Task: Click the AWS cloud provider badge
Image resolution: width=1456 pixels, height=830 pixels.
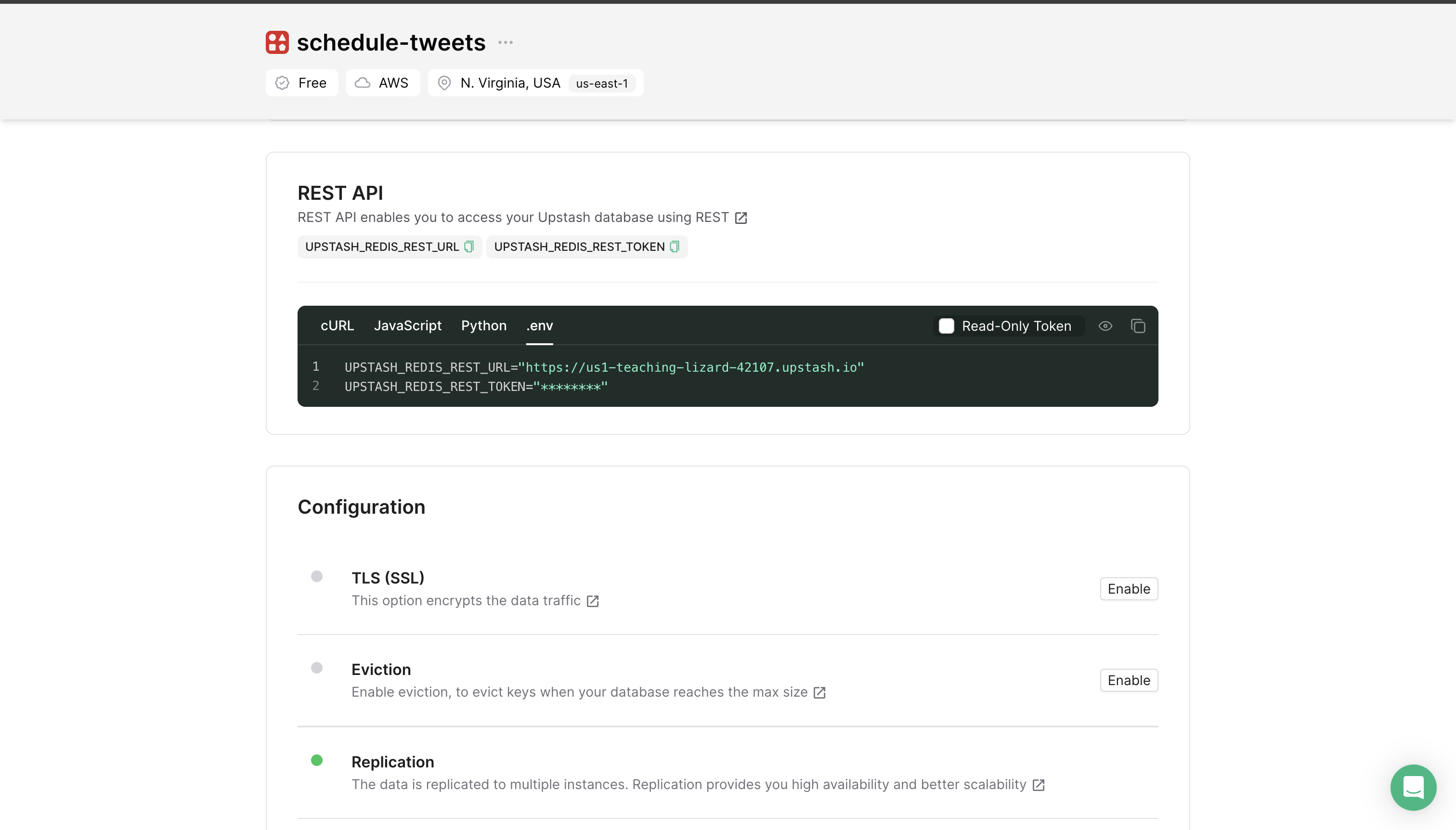Action: (x=382, y=83)
